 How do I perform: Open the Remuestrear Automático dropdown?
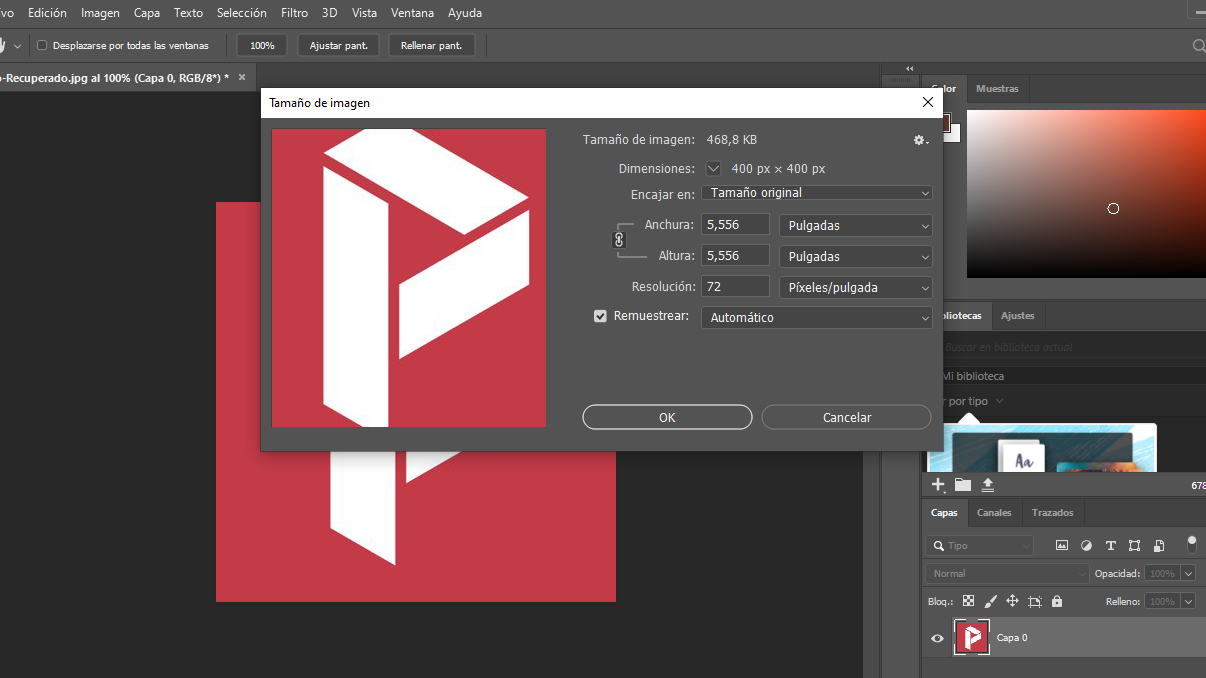point(817,317)
